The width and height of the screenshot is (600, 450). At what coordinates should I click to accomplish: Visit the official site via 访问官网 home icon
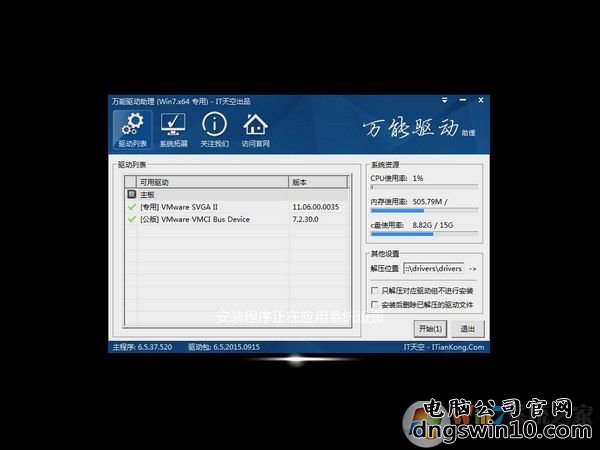click(x=255, y=130)
